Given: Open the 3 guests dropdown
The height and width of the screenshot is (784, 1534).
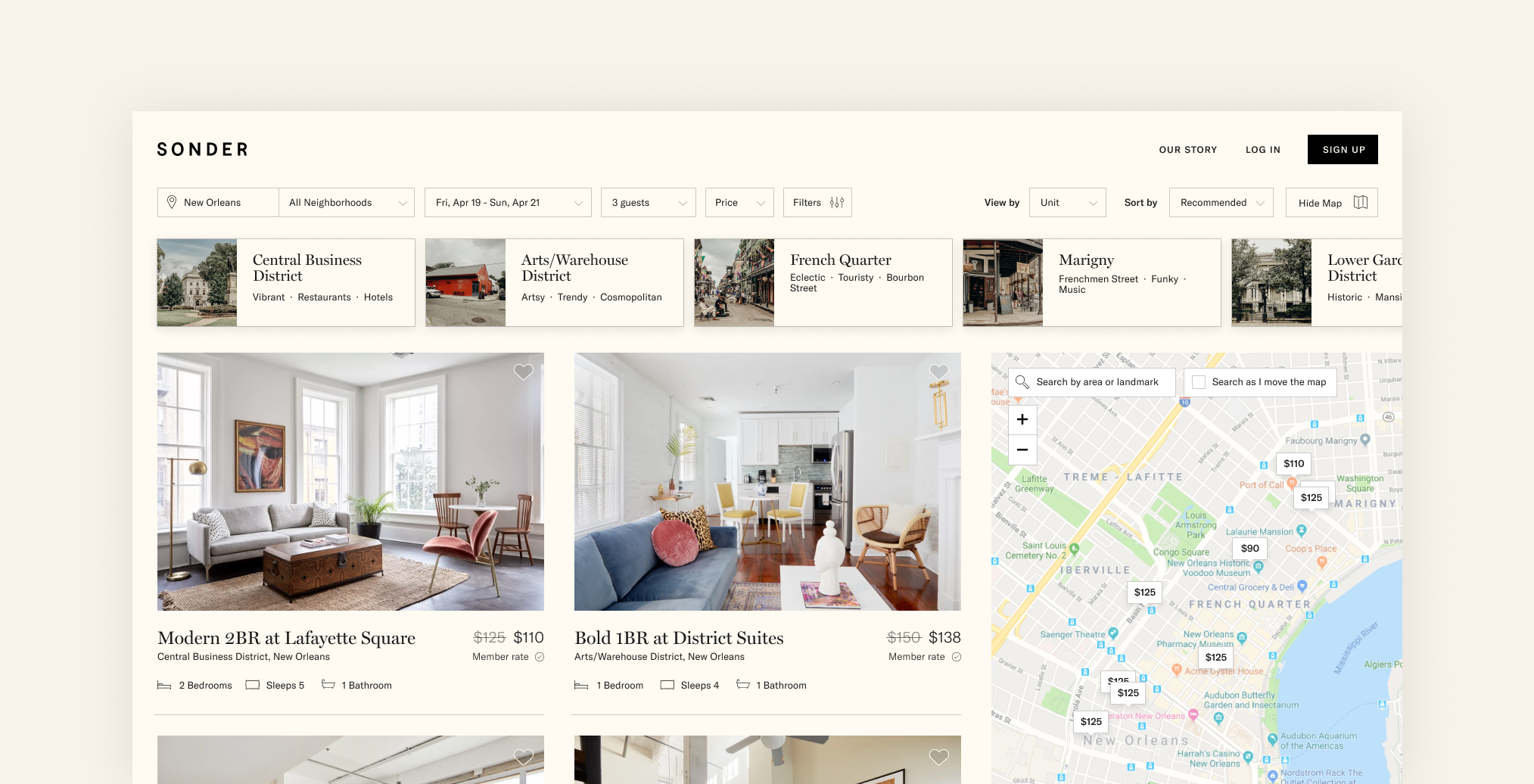Looking at the screenshot, I should click(649, 202).
